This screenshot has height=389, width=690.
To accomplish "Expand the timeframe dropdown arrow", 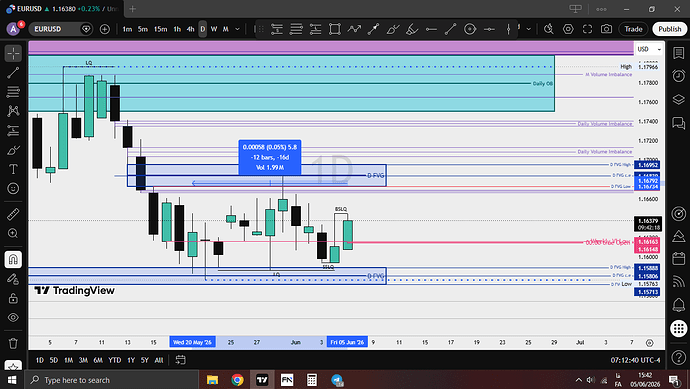I will (238, 29).
